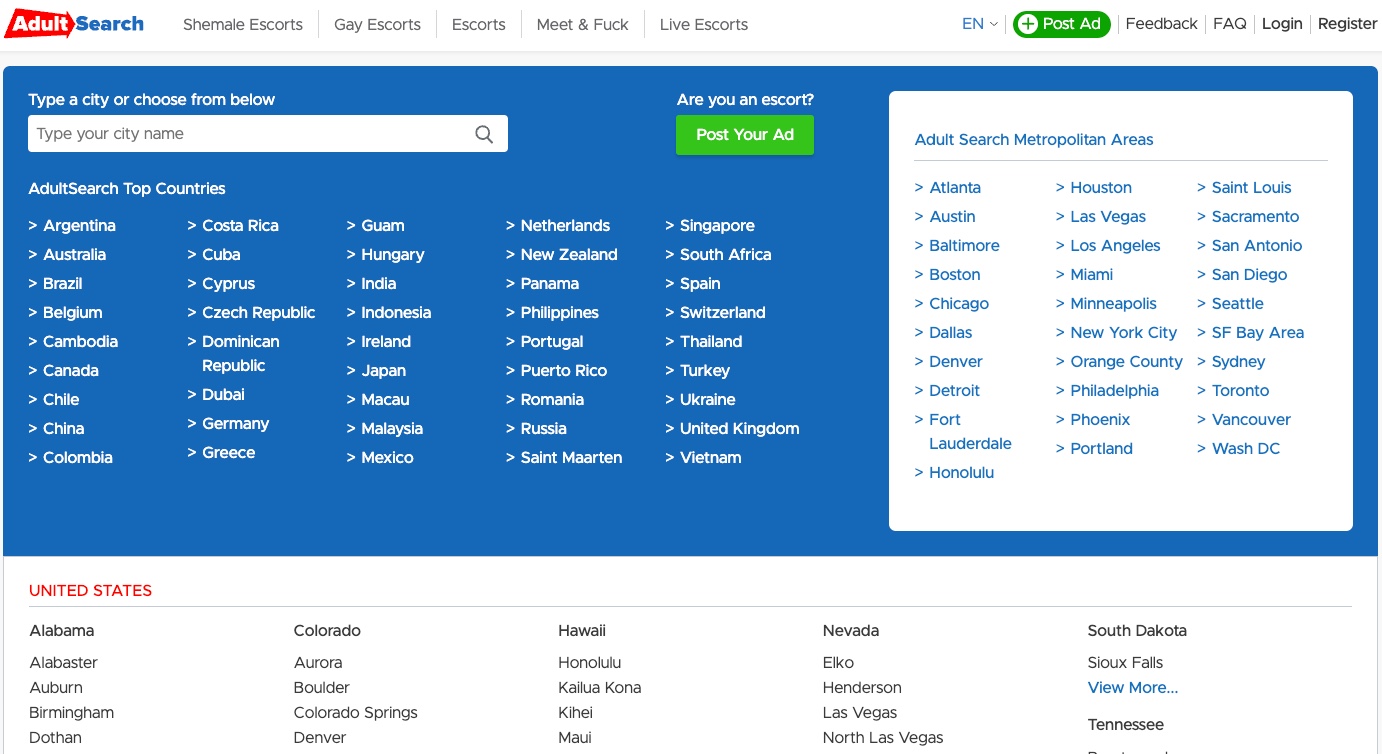Select Mexico from Top Countries
Screen dimensions: 1382x754
(x=387, y=458)
